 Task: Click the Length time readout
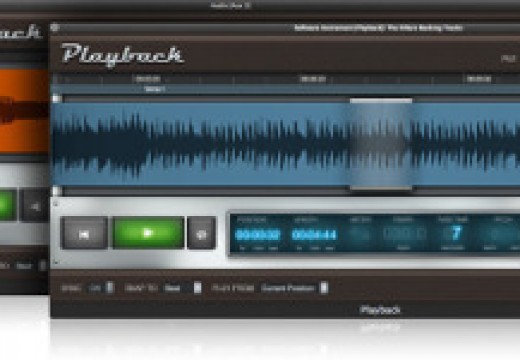coord(314,235)
